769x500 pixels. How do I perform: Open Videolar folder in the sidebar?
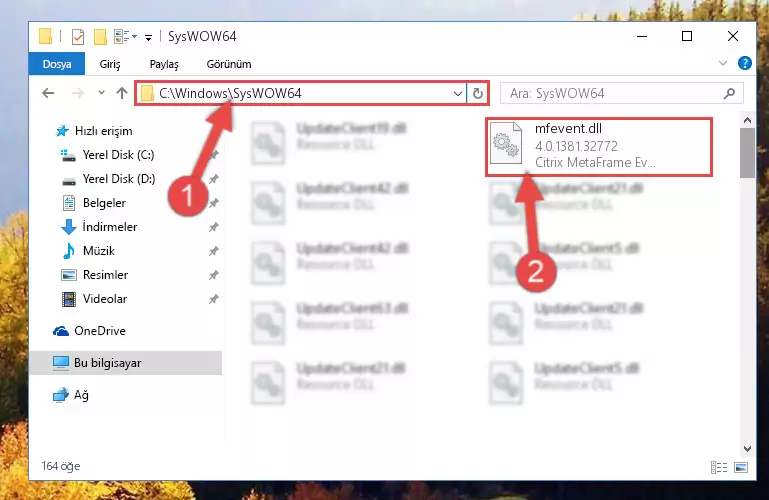click(x=105, y=299)
